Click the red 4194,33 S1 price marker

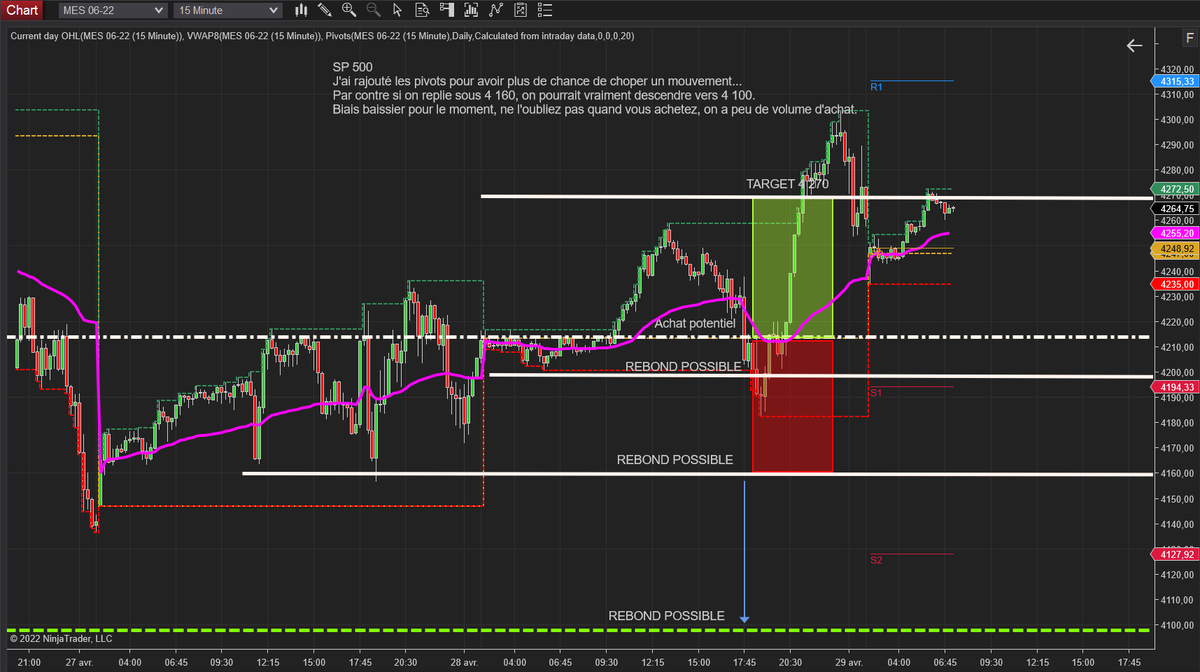[x=1174, y=387]
